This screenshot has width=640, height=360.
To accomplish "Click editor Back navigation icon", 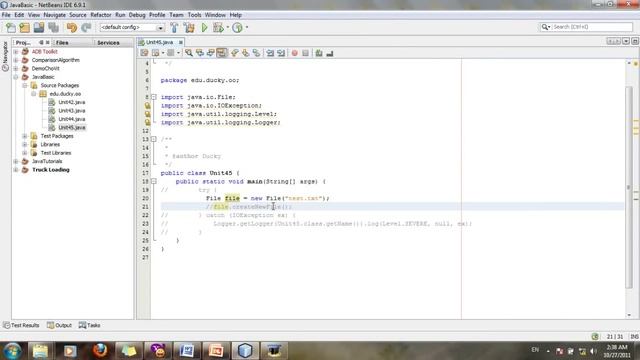I will click(x=156, y=53).
